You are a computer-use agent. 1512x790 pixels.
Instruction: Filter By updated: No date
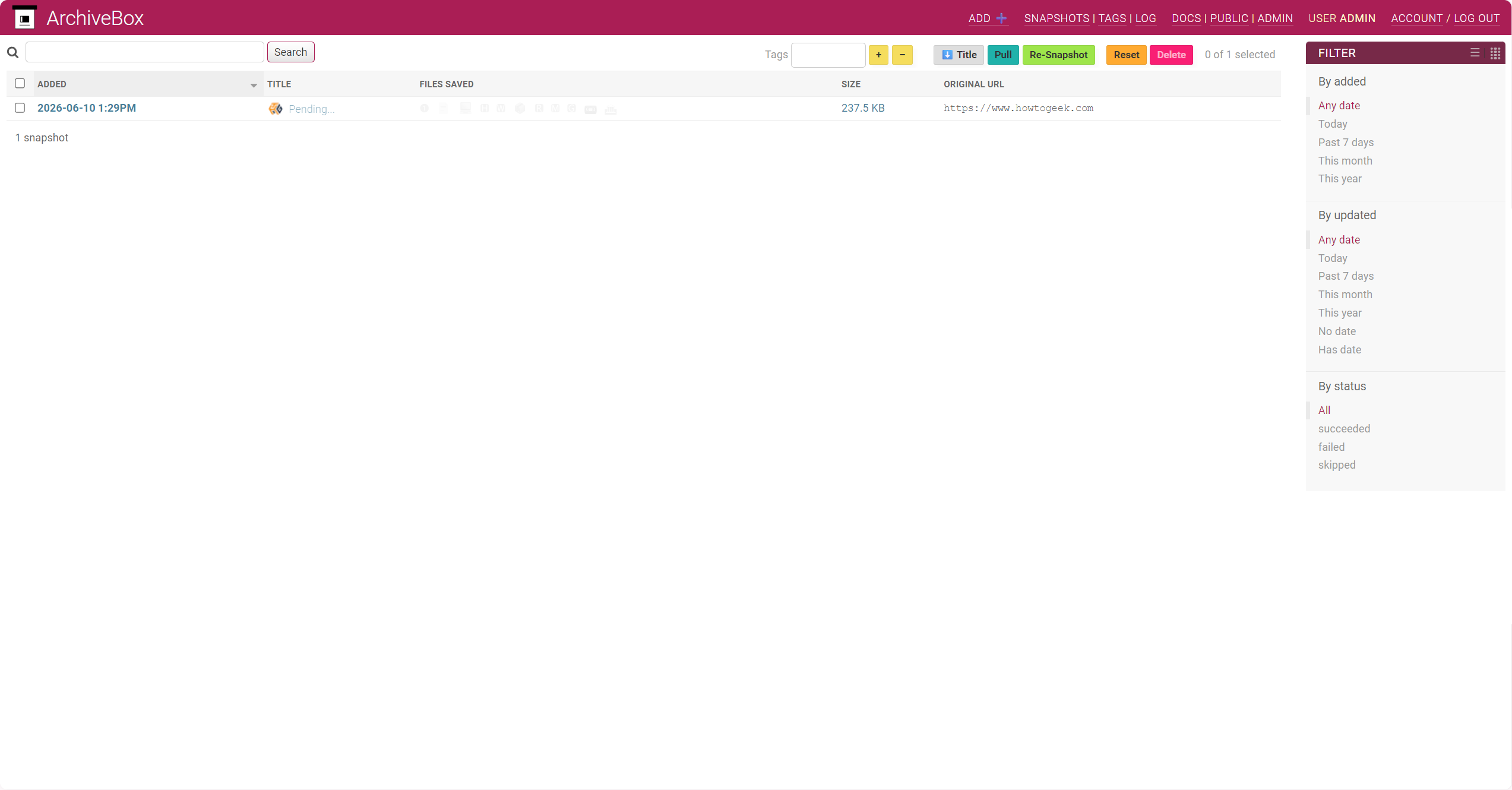pos(1337,331)
